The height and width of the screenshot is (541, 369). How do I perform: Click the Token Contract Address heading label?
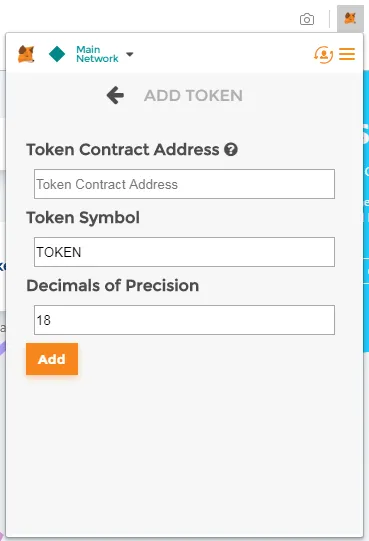(x=123, y=150)
